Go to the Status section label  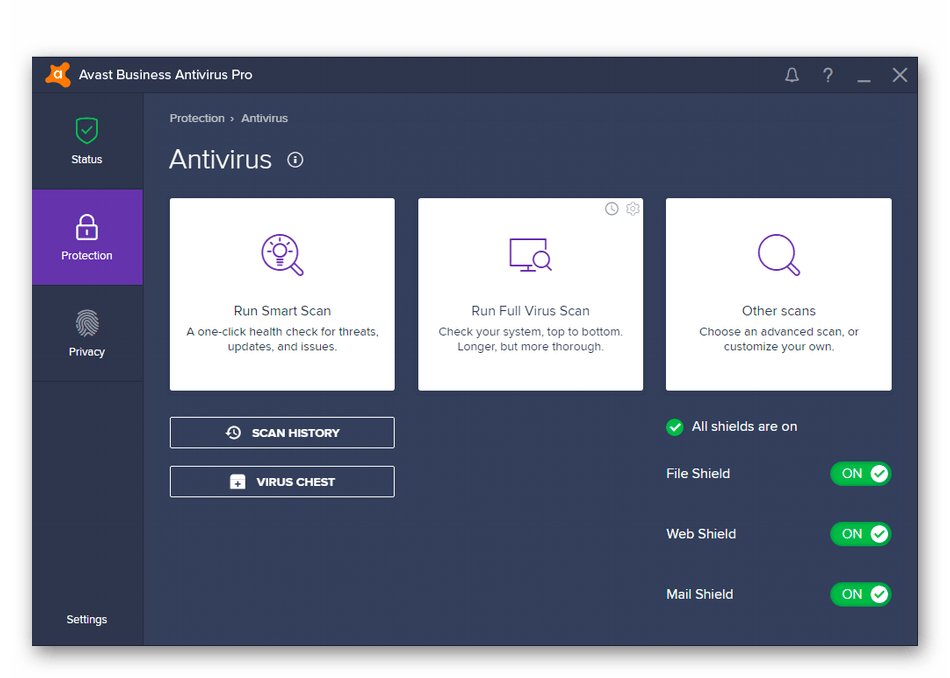87,159
